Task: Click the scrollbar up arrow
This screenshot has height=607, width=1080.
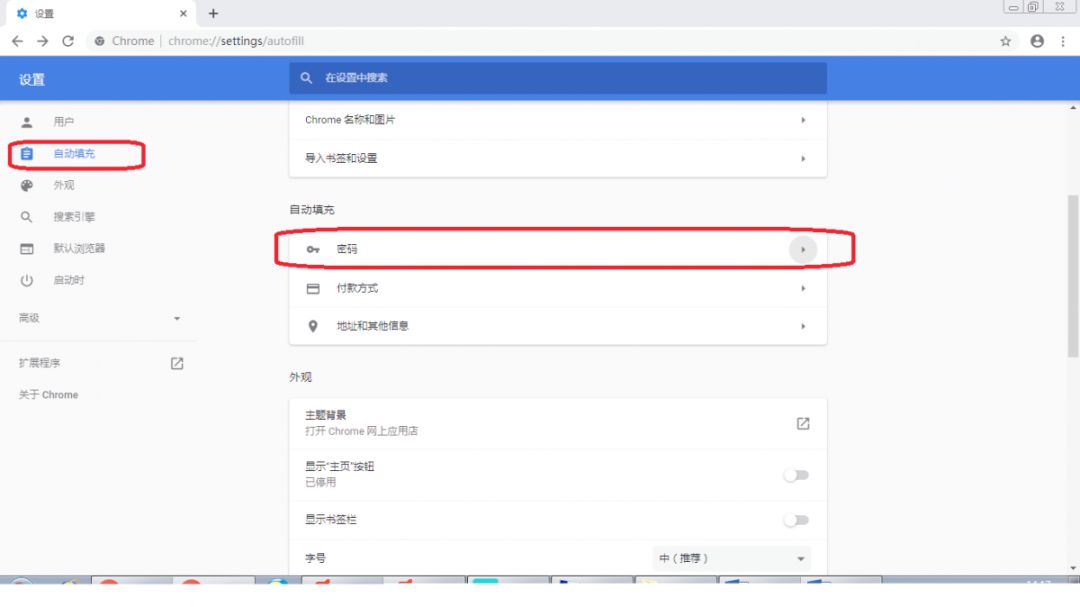Action: tap(1073, 108)
